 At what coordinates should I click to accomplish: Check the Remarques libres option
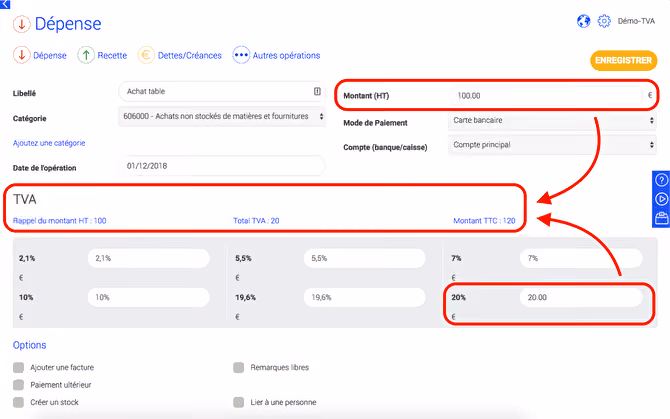238,367
